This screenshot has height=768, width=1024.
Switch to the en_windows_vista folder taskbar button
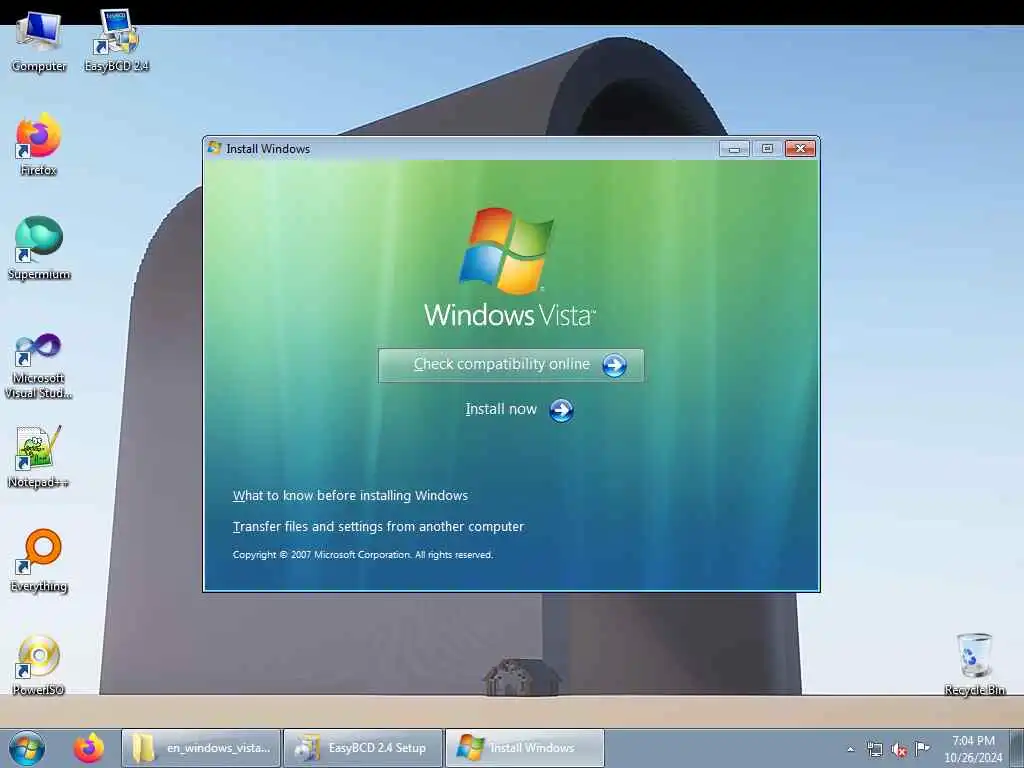(201, 748)
